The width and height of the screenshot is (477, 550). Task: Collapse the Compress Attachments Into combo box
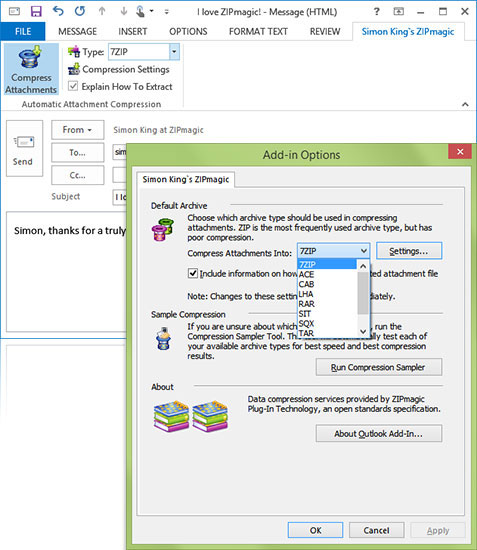363,251
